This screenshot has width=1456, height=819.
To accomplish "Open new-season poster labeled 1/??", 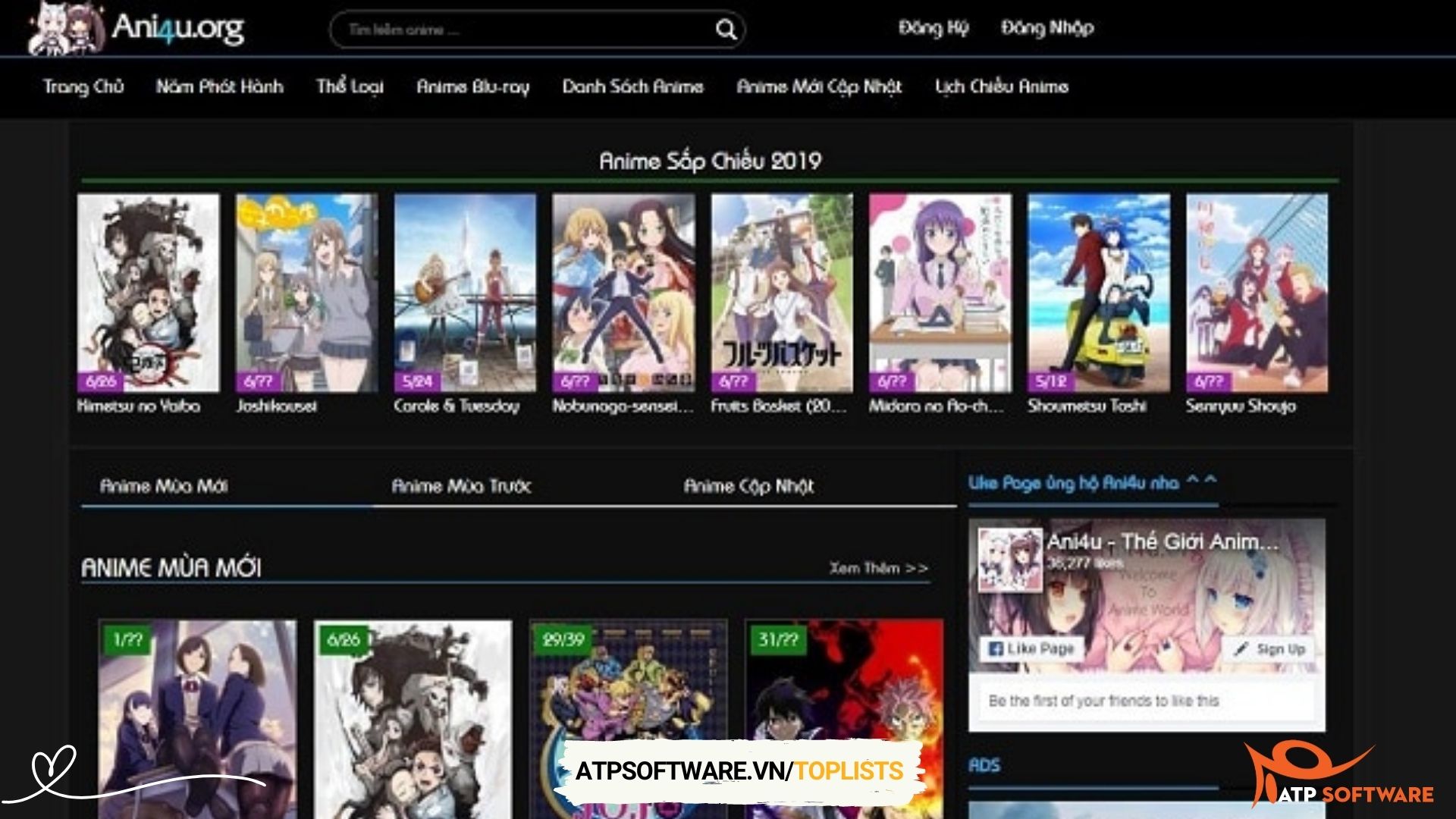I will pos(197,719).
